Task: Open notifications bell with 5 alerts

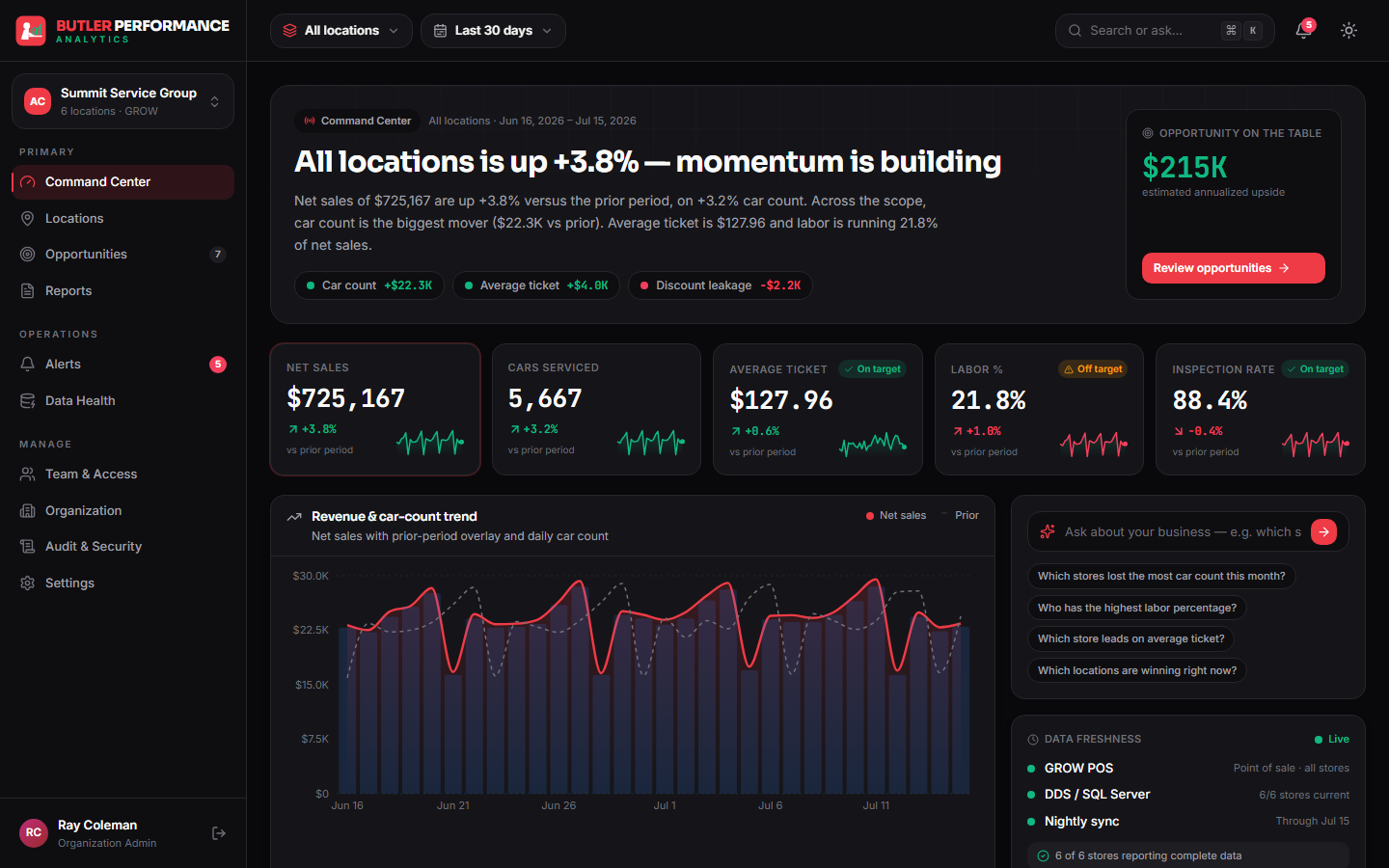Action: (x=1303, y=30)
